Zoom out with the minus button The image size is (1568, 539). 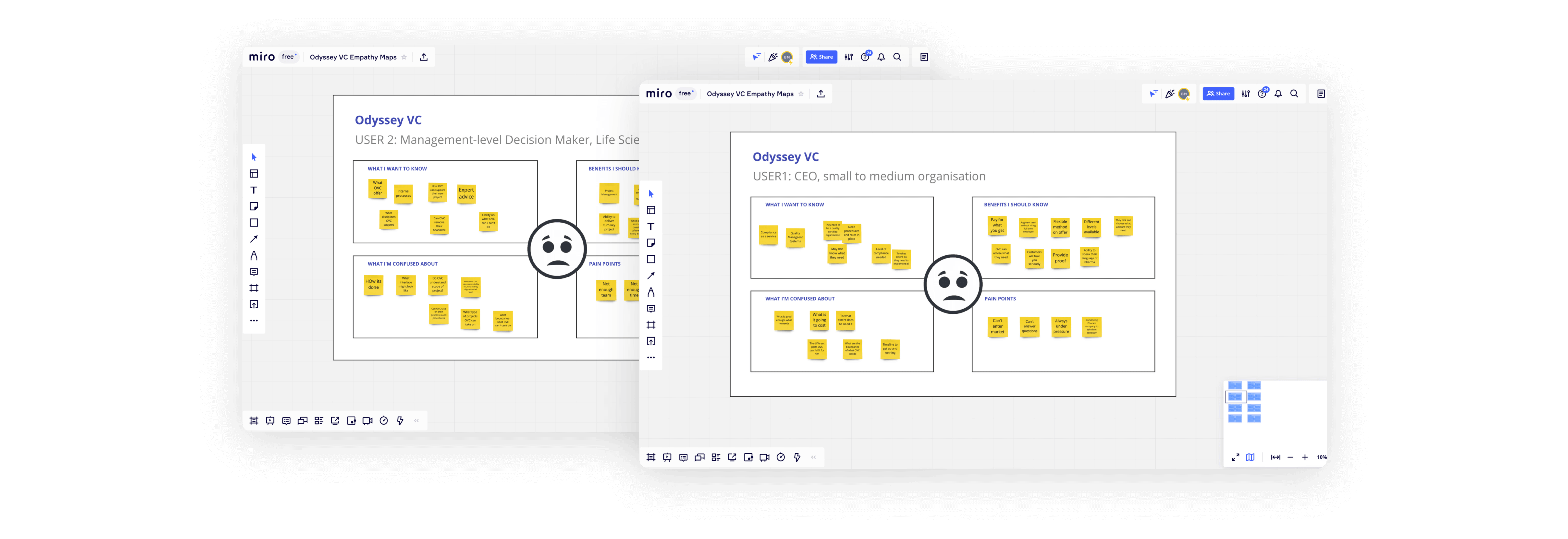1290,457
